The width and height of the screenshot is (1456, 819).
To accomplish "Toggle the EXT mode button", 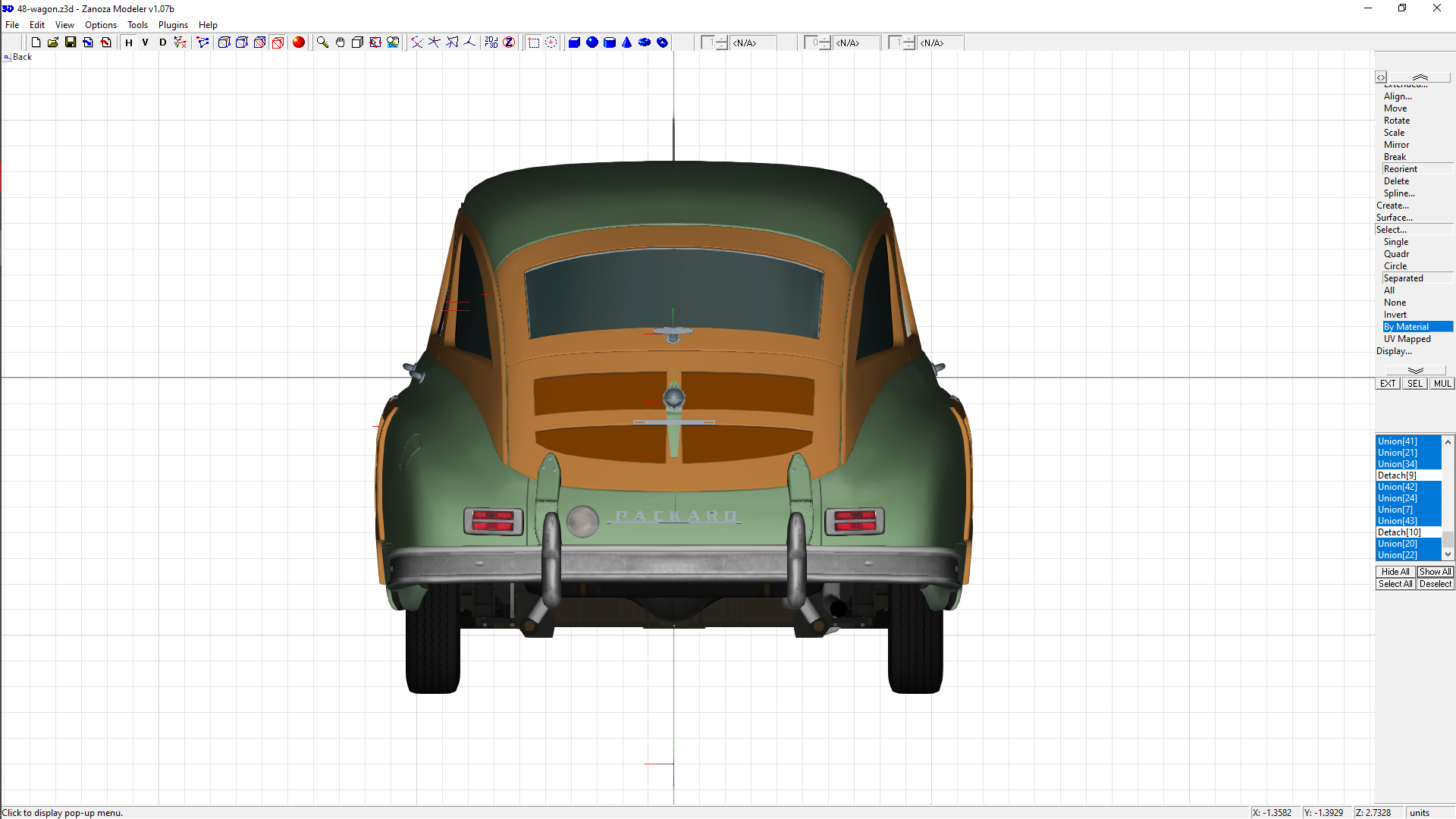I will point(1387,384).
